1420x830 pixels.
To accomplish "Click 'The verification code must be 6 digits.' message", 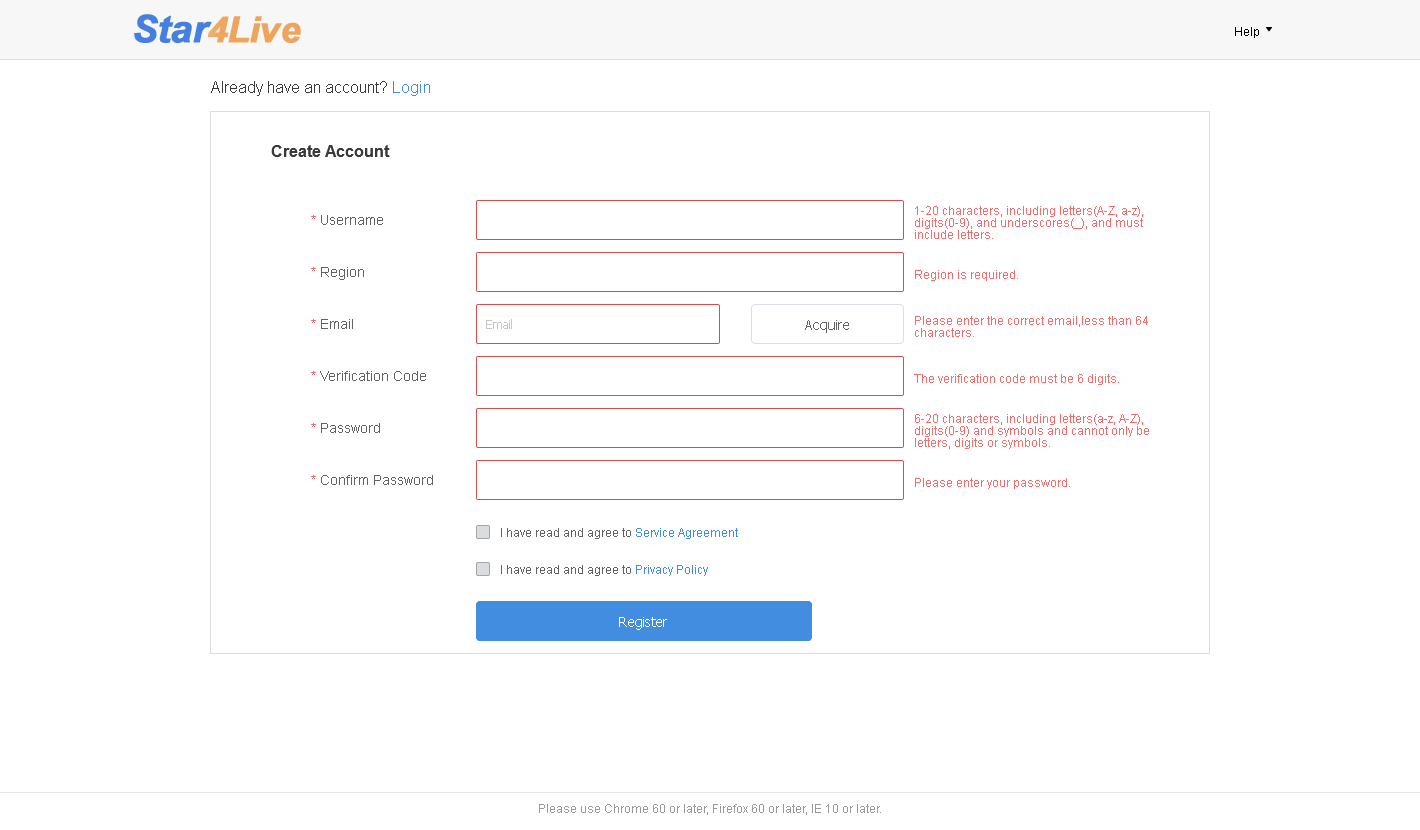I will tap(1017, 379).
